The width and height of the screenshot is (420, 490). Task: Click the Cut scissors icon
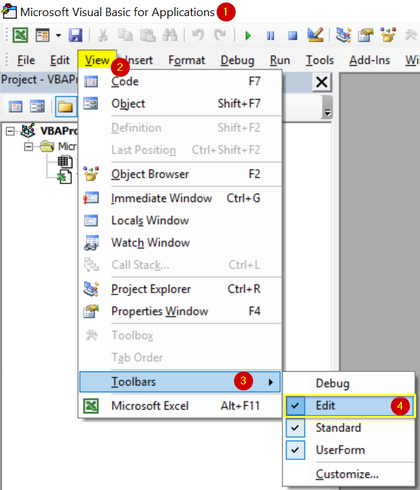point(103,35)
